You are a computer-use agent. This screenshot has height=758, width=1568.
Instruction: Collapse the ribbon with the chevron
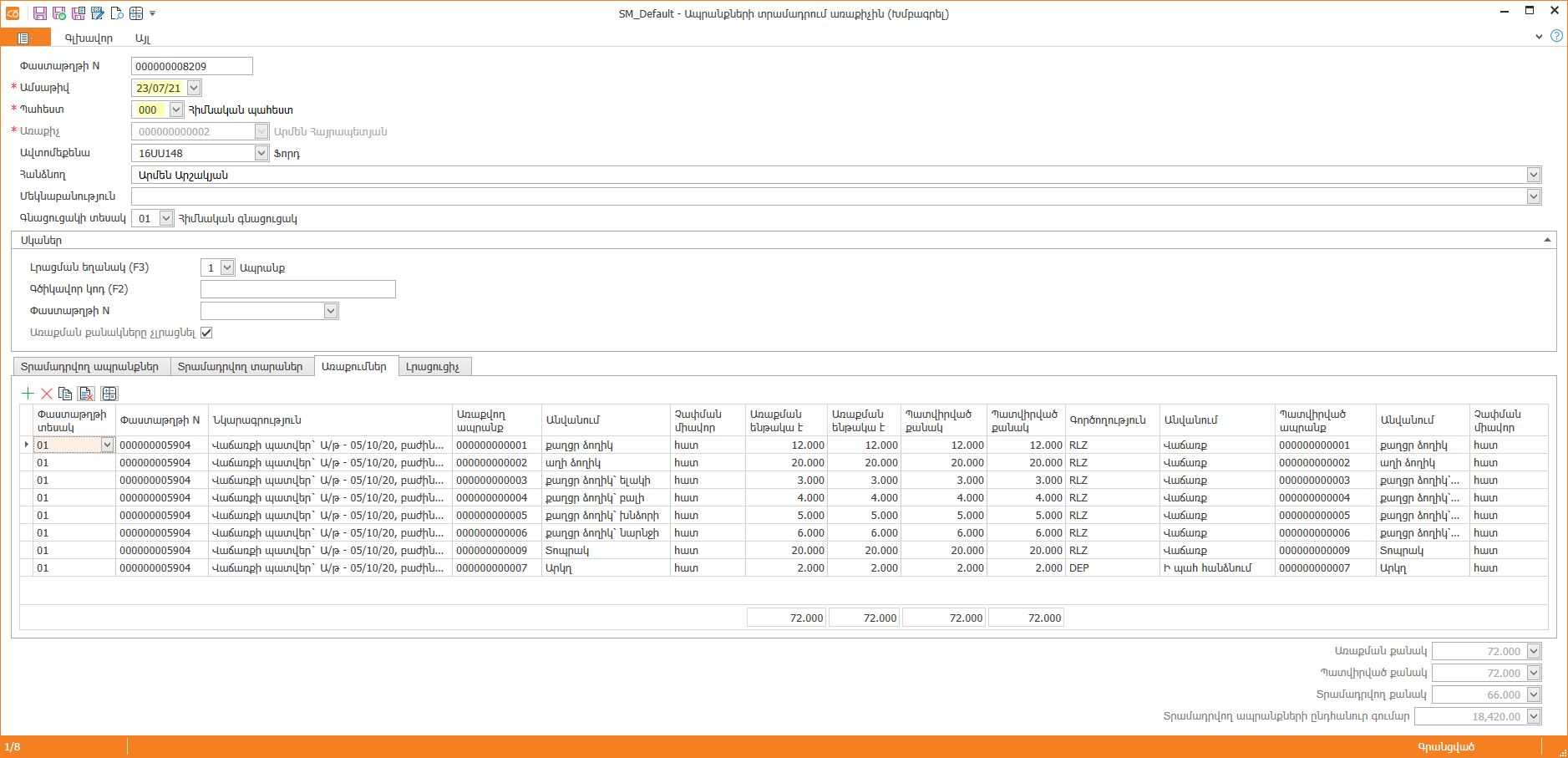tap(1539, 37)
